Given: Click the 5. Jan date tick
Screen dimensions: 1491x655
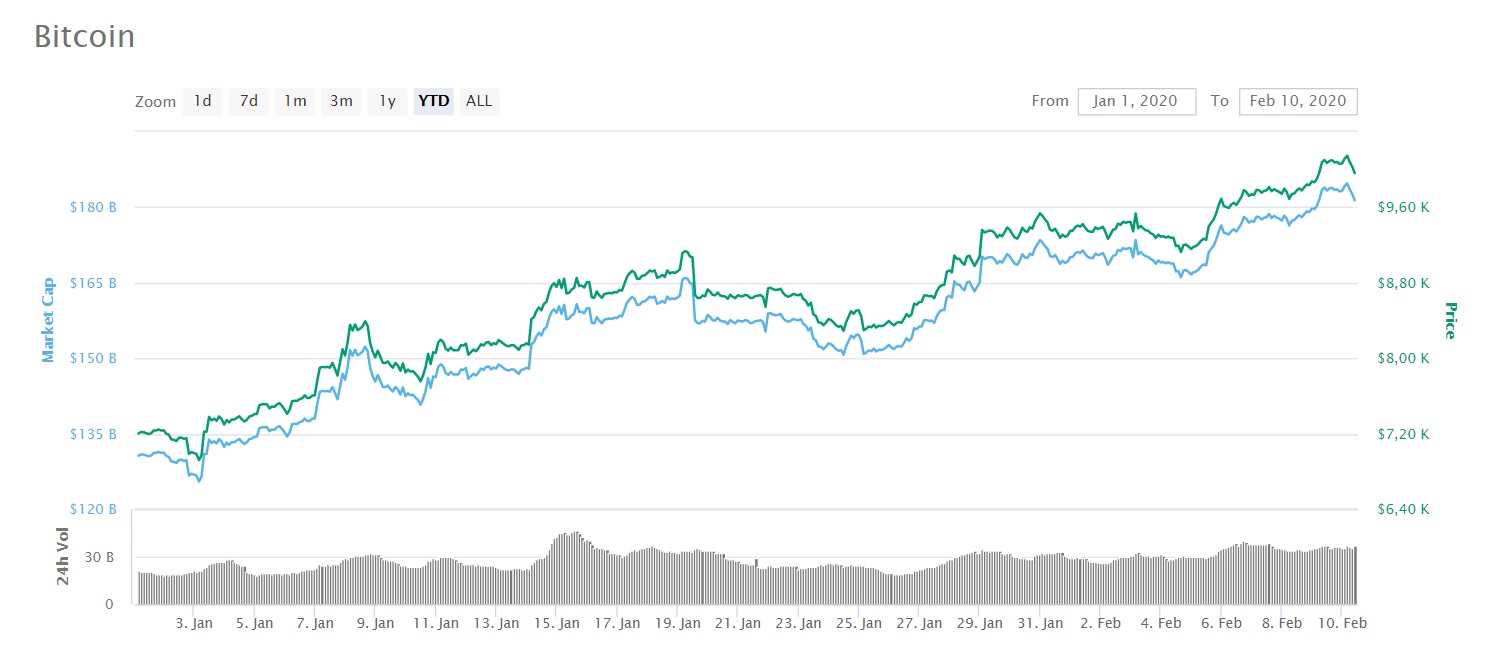Looking at the screenshot, I should click(x=254, y=623).
